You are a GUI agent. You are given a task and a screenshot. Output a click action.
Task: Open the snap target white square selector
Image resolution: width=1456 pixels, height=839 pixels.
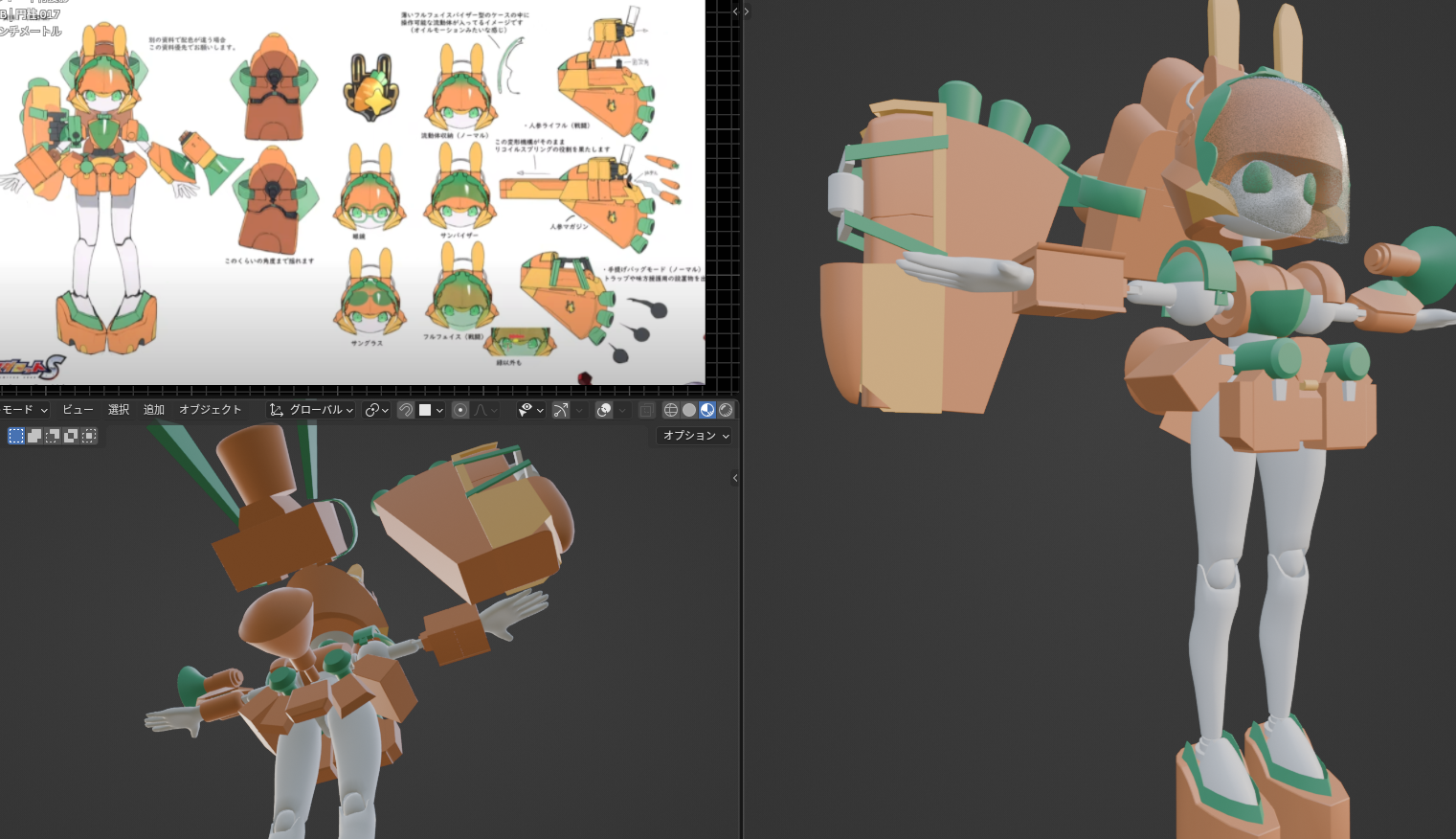[431, 410]
